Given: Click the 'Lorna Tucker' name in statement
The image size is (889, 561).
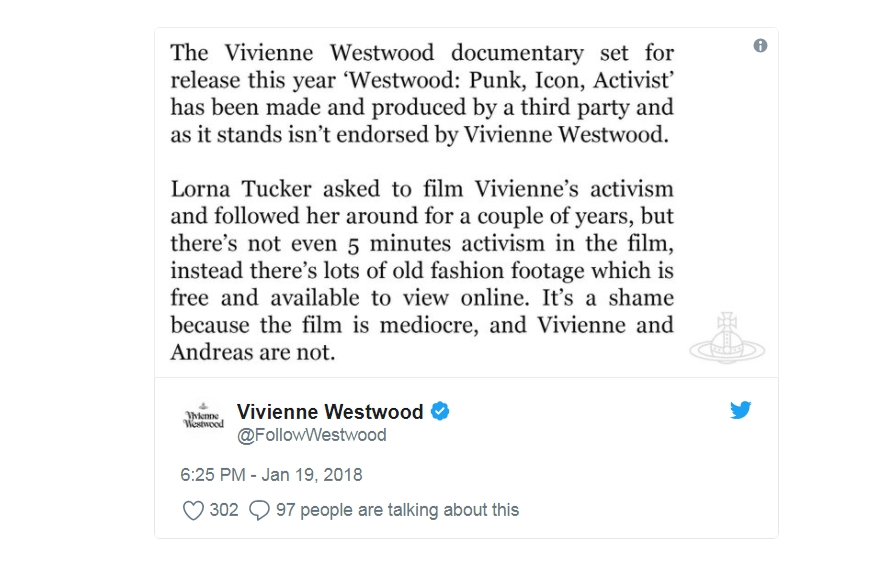Looking at the screenshot, I should (x=242, y=189).
